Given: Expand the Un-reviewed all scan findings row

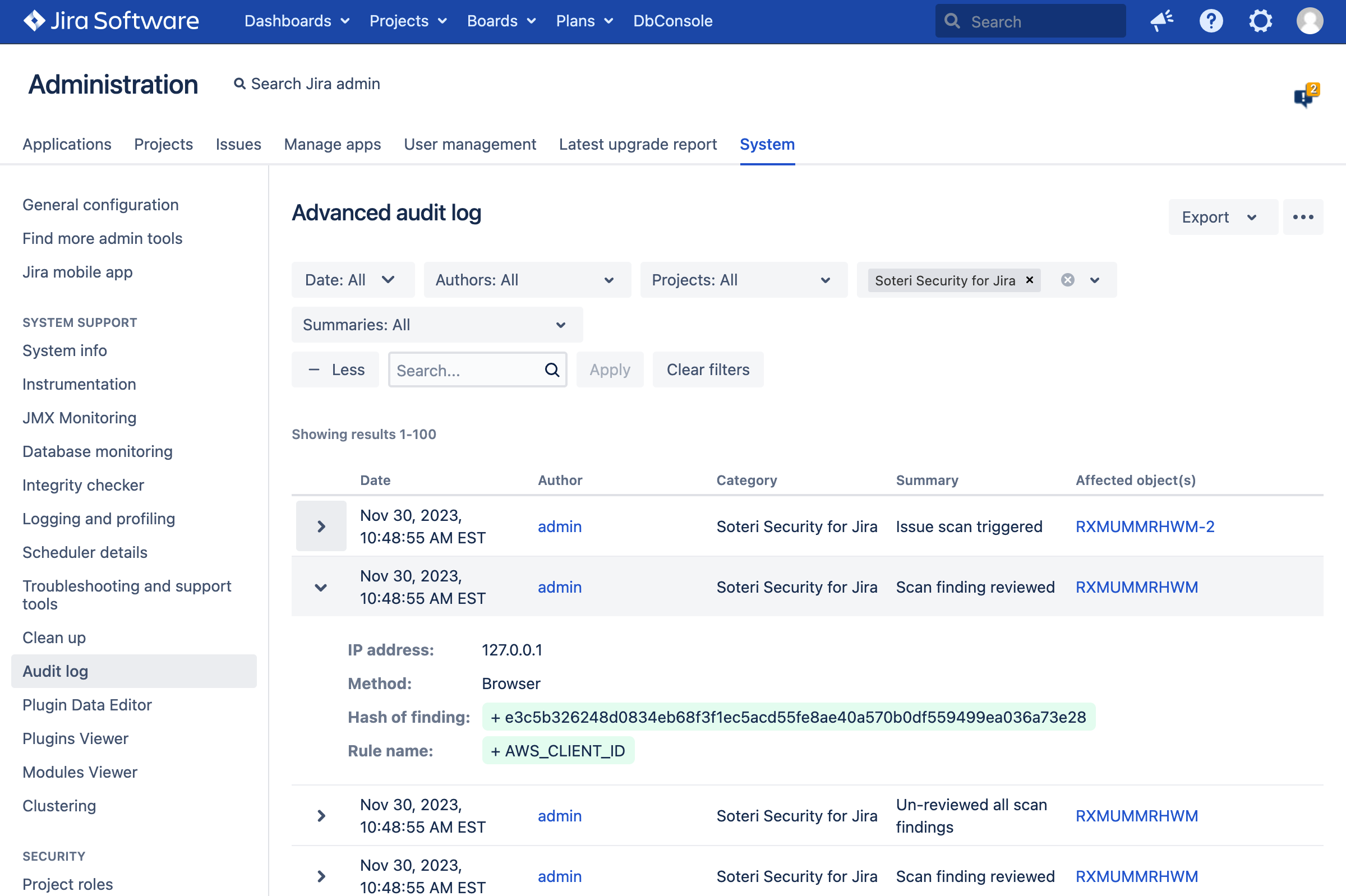Looking at the screenshot, I should 321,815.
